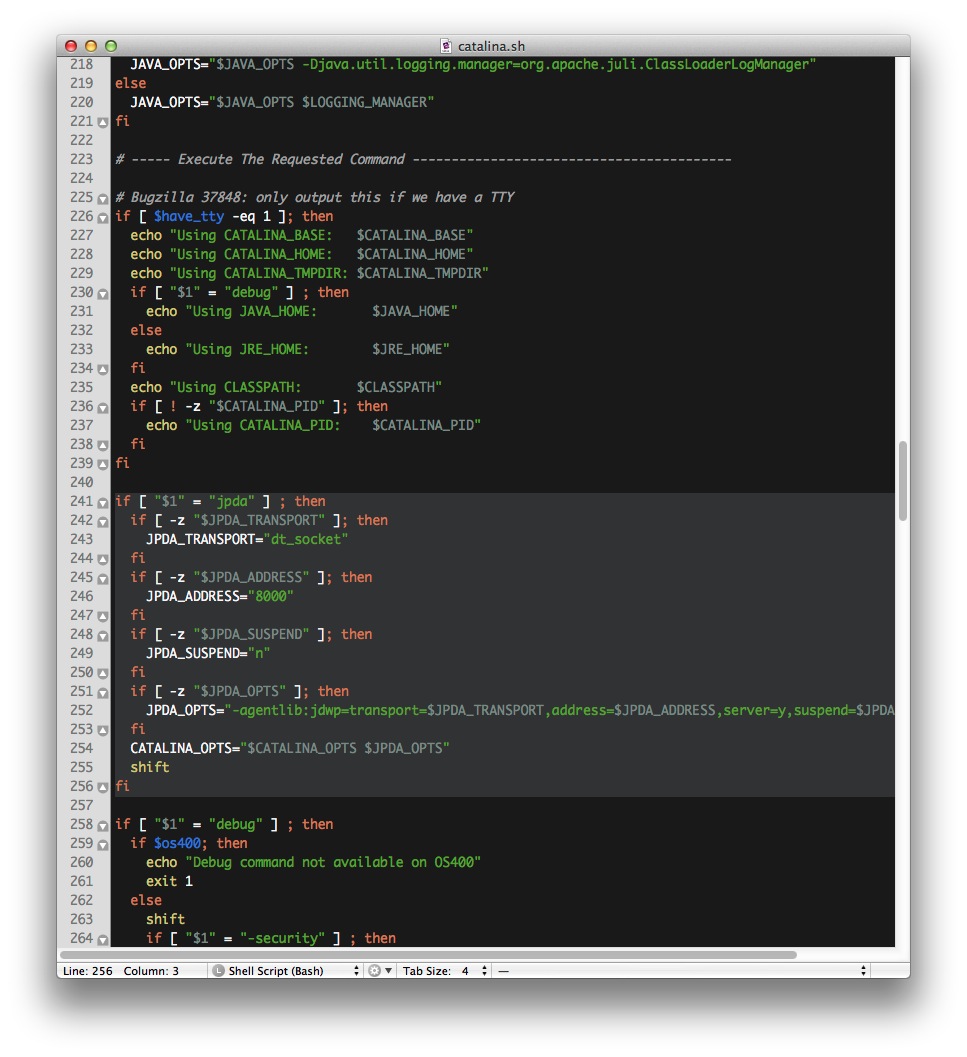Toggle the fold end marker on line 253
The image size is (967, 1057).
click(x=102, y=731)
